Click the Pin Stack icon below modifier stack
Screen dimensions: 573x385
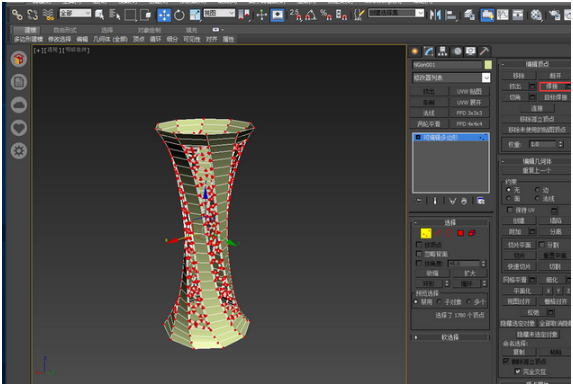(419, 201)
